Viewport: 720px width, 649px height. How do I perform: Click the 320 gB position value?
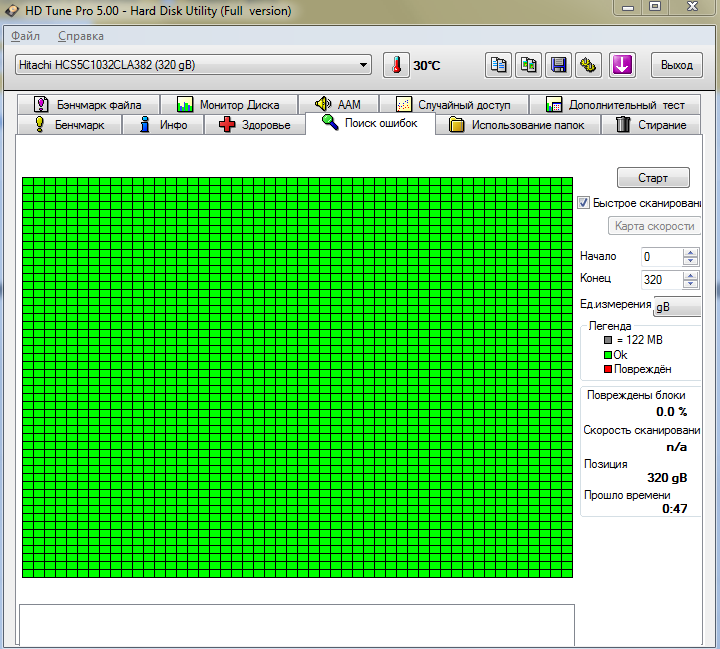[x=667, y=478]
